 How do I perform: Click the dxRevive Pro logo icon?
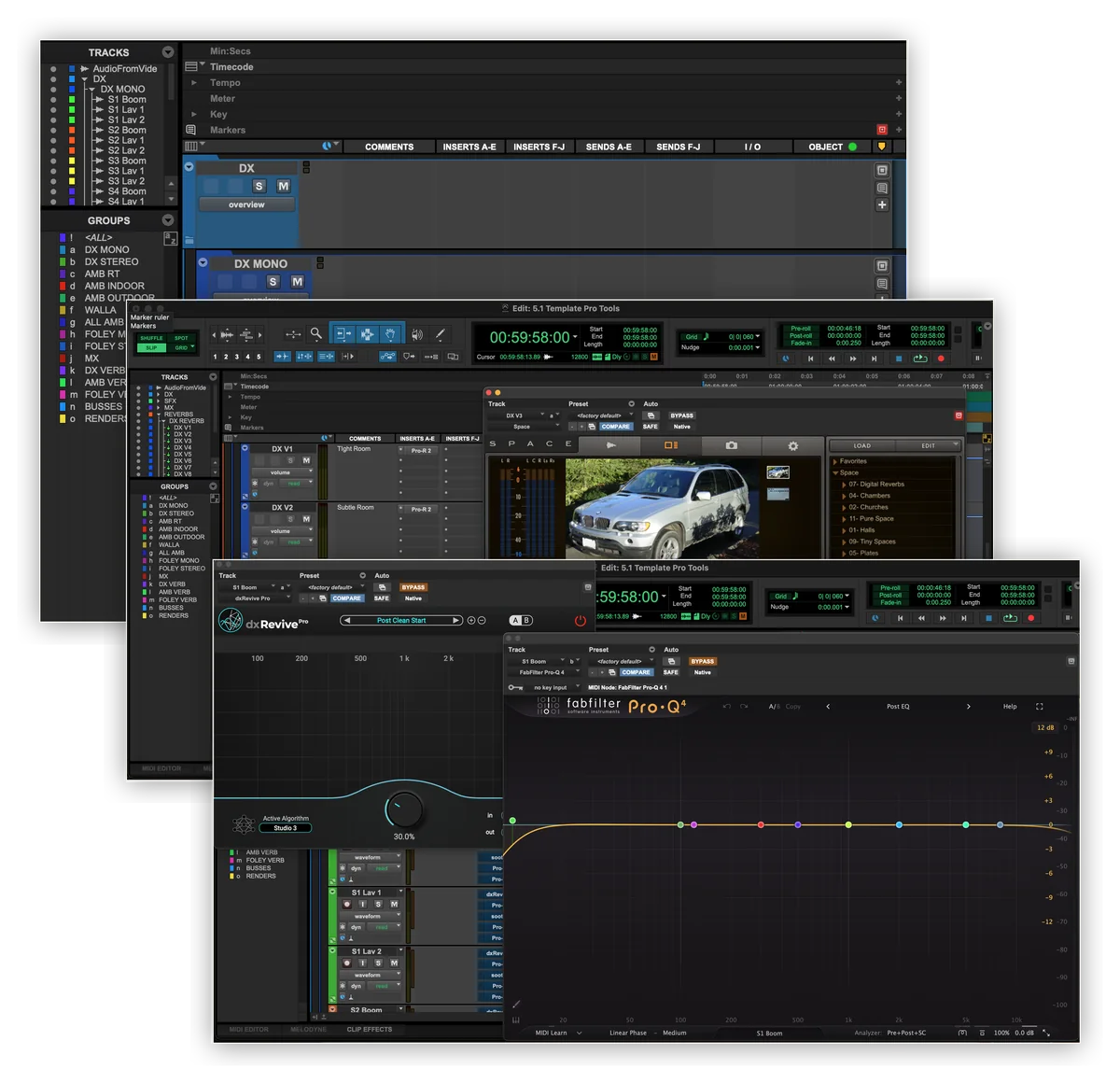pyautogui.click(x=230, y=621)
